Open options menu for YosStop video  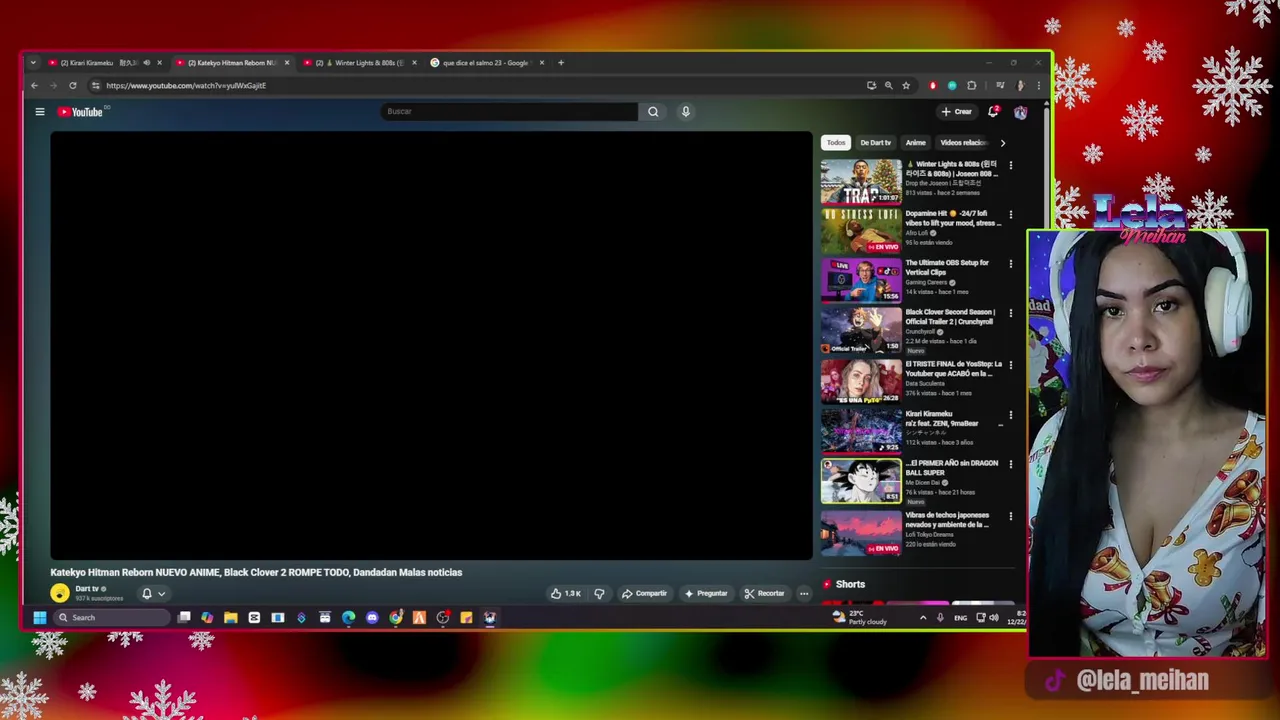pyautogui.click(x=1010, y=365)
